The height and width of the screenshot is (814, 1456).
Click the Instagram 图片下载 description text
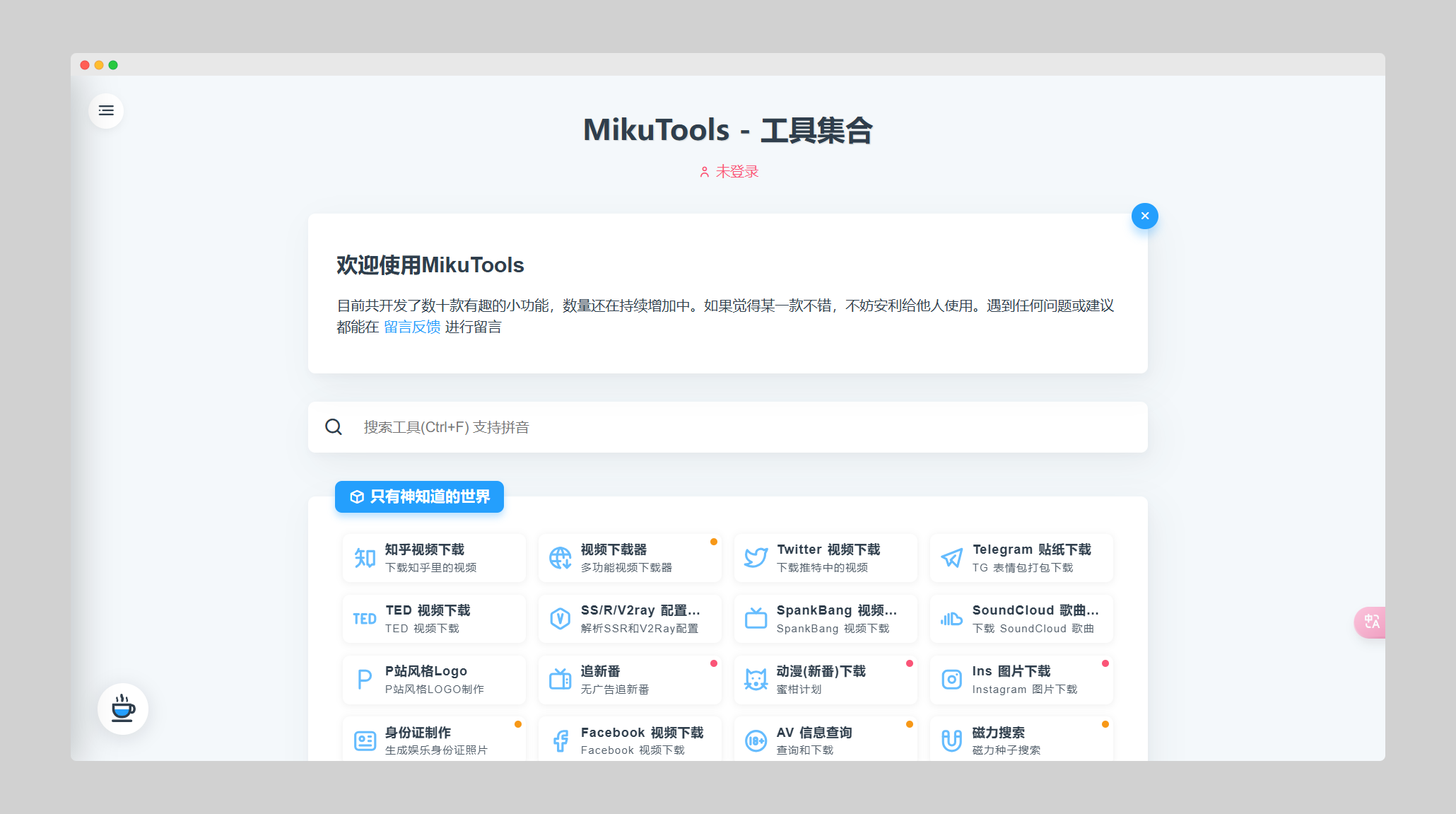(1025, 690)
